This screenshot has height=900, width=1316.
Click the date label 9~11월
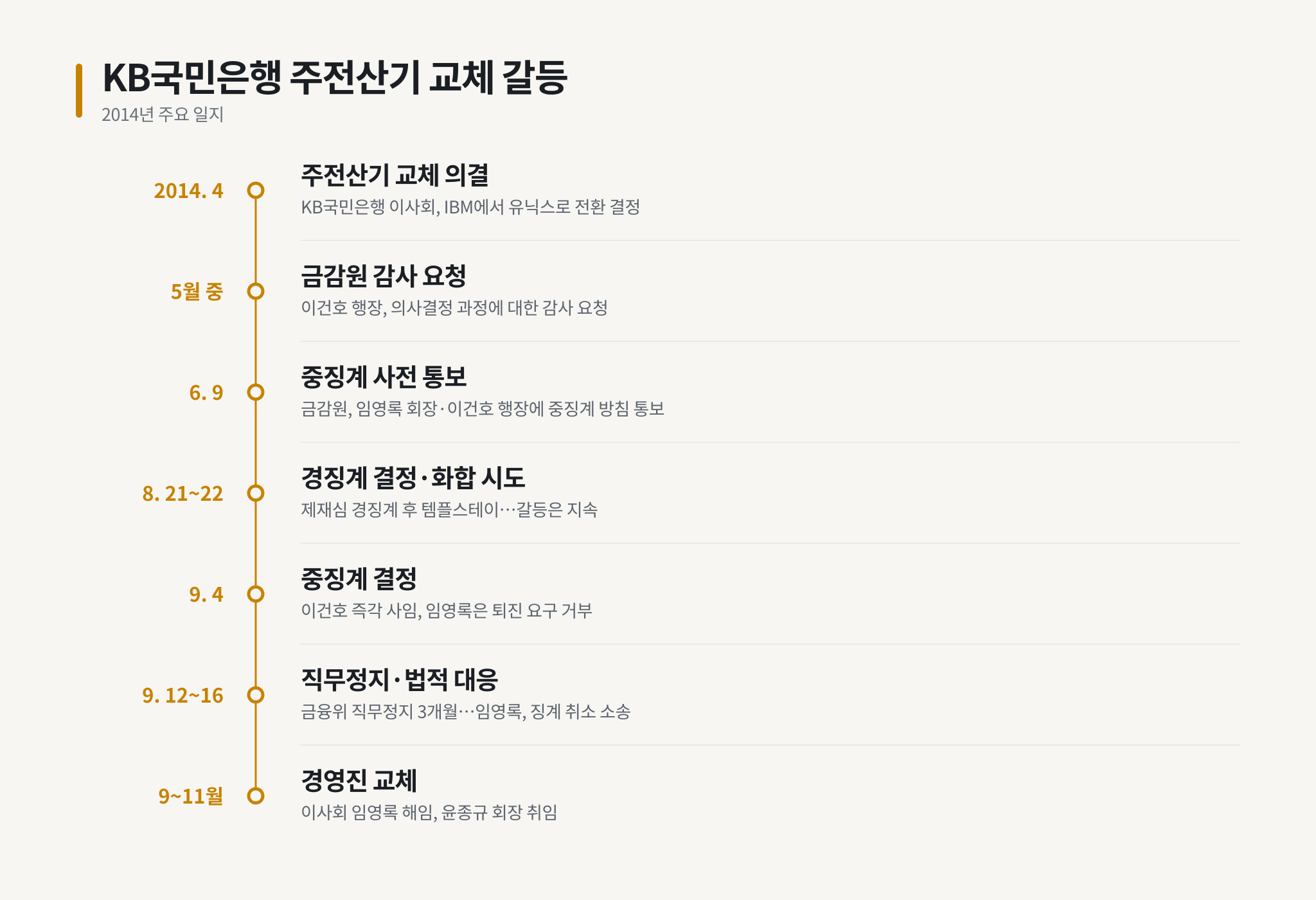click(191, 797)
